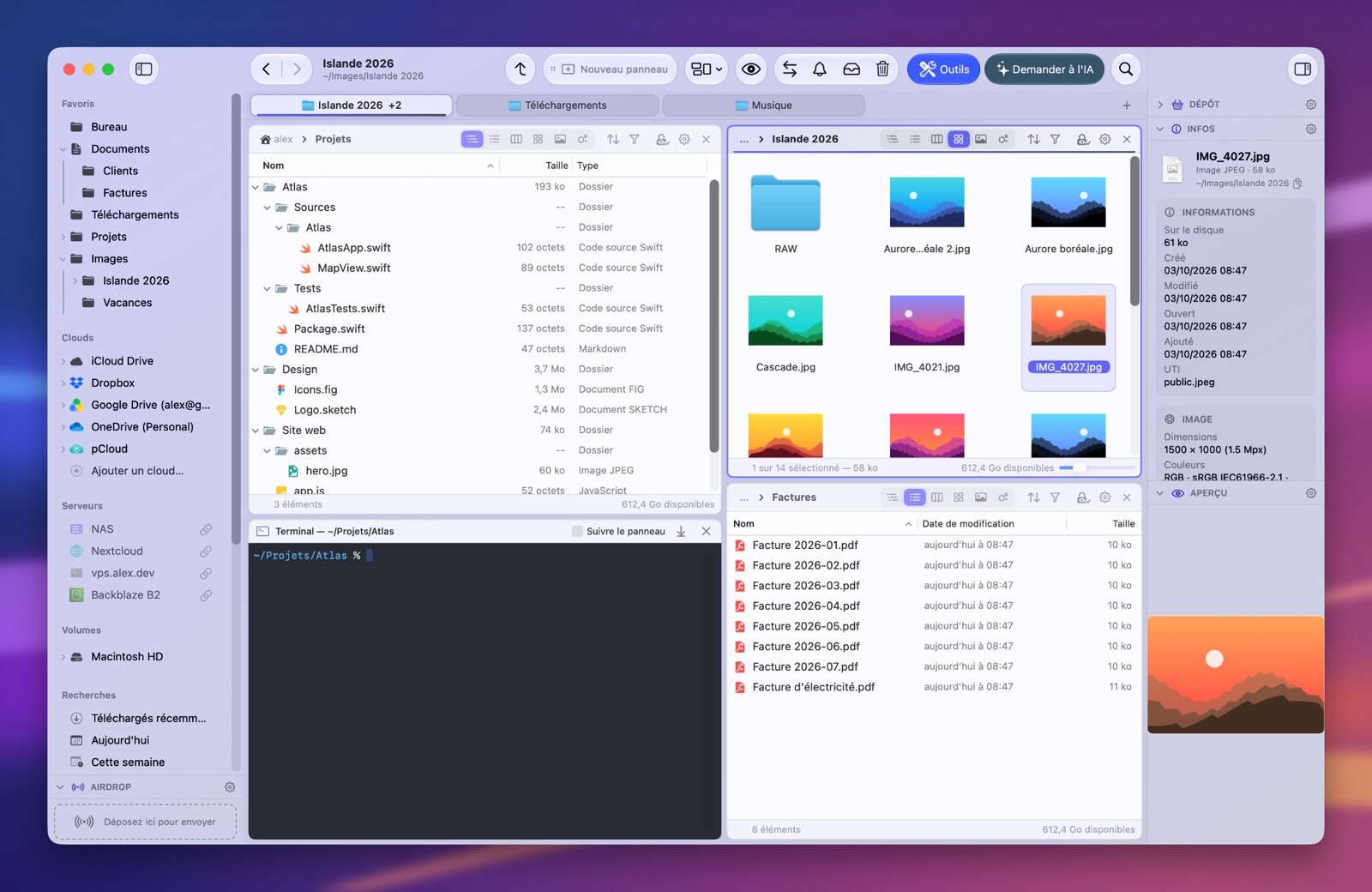Open search with the magnifier icon

(x=1126, y=69)
